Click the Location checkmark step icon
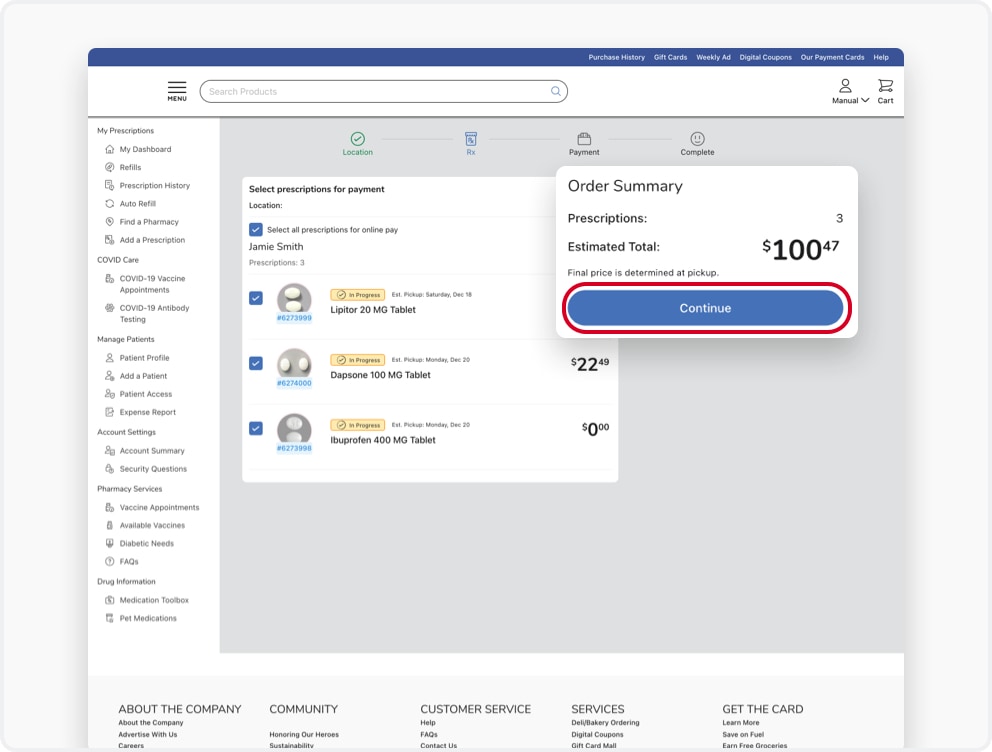 pyautogui.click(x=357, y=139)
